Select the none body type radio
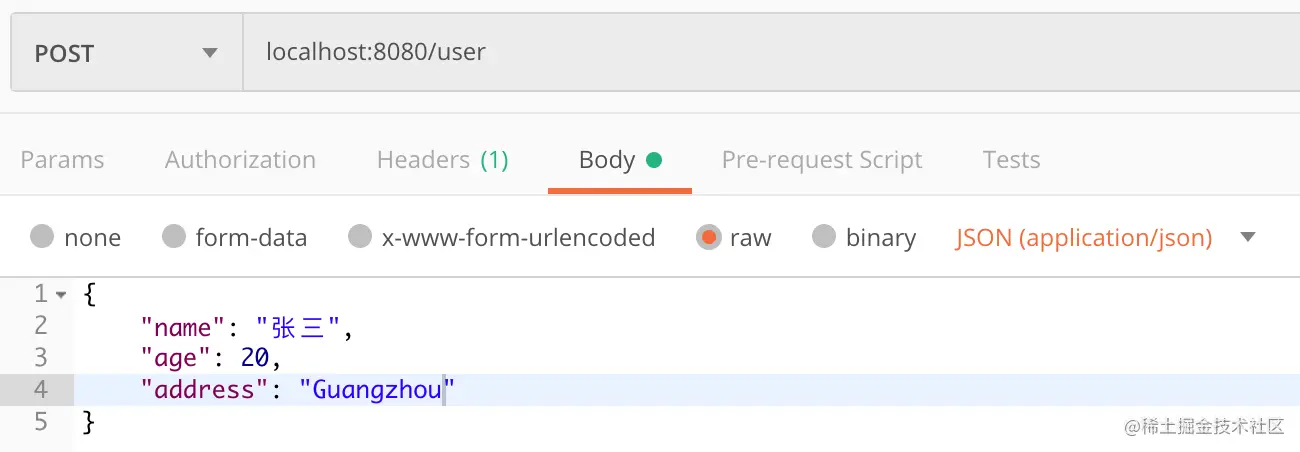The height and width of the screenshot is (452, 1300). click(x=42, y=238)
